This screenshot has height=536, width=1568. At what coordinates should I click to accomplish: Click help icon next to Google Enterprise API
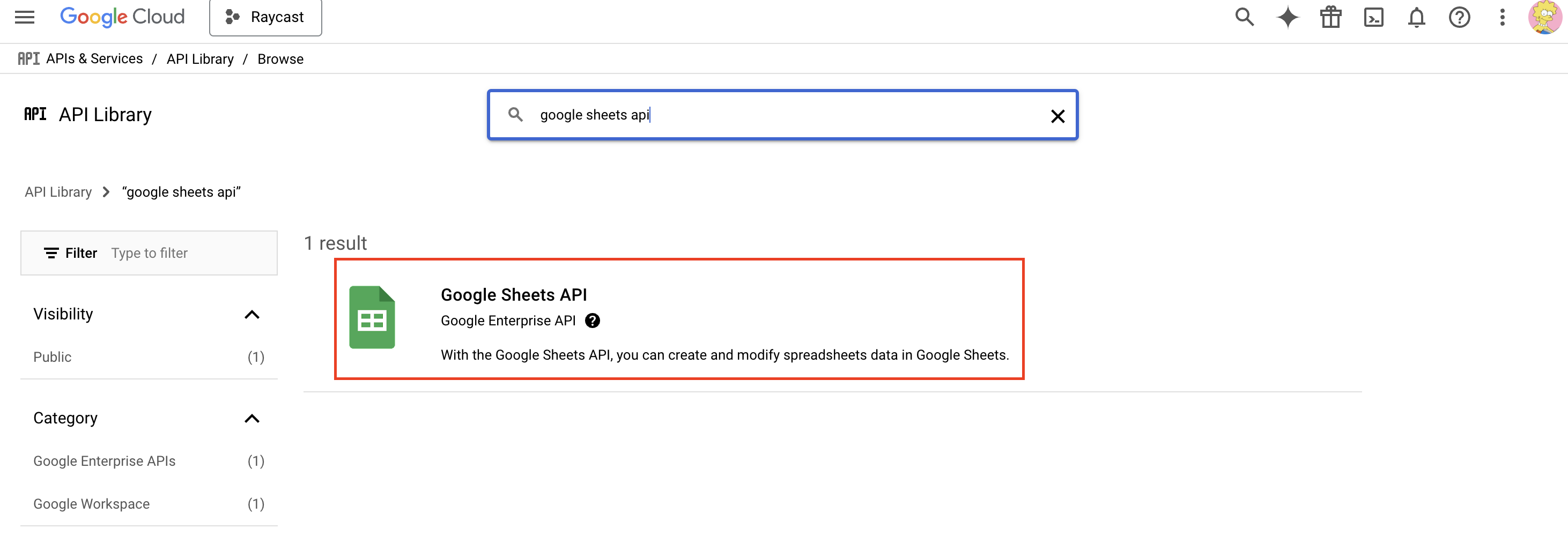click(x=592, y=321)
